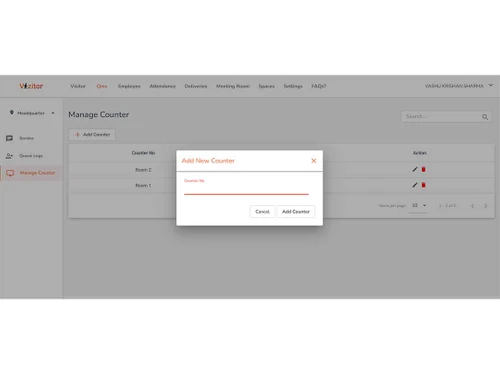This screenshot has width=500, height=375.
Task: Click the Add Counter button above table
Action: coord(92,134)
